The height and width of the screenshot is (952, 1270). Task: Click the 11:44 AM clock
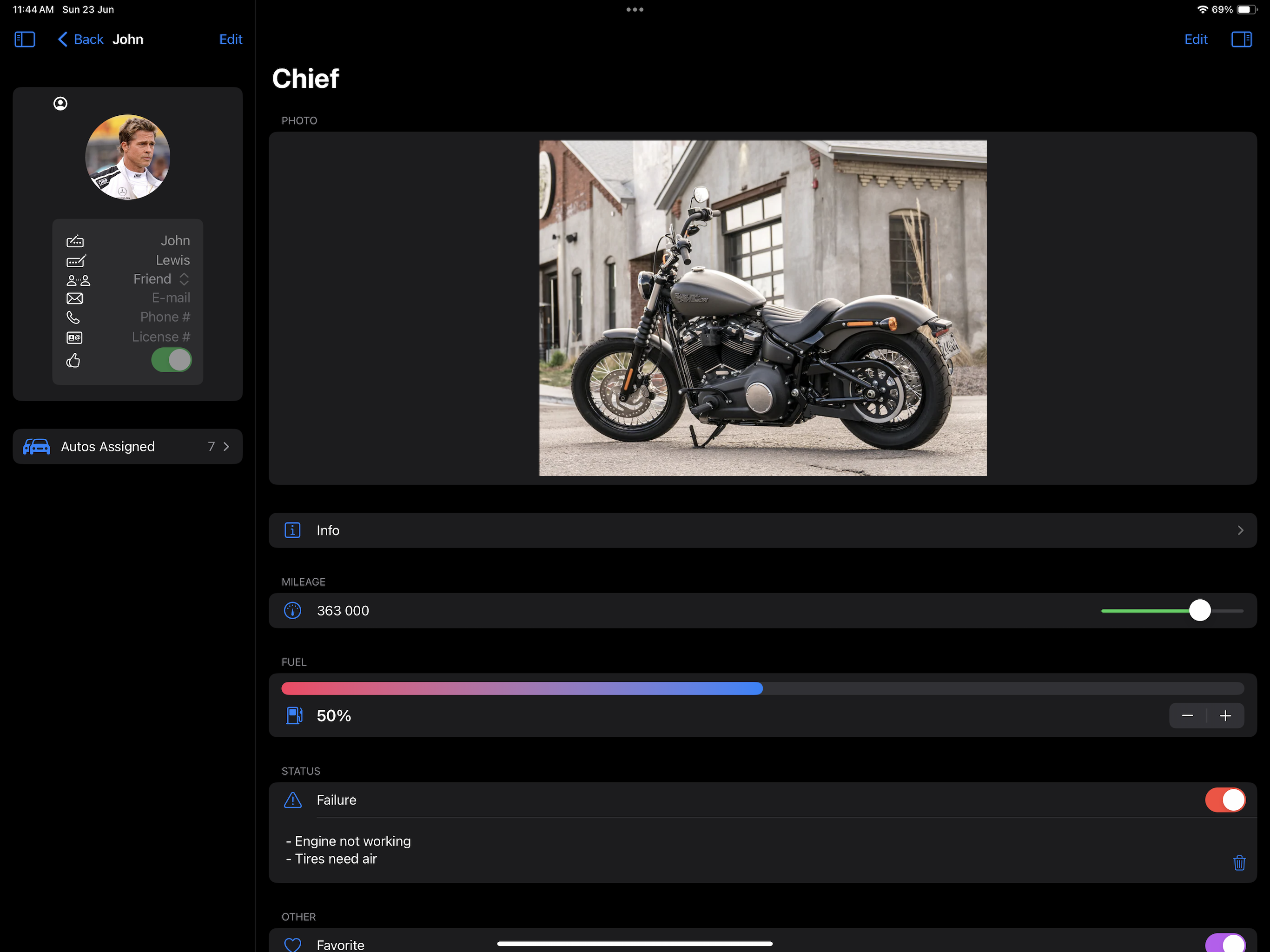(33, 10)
